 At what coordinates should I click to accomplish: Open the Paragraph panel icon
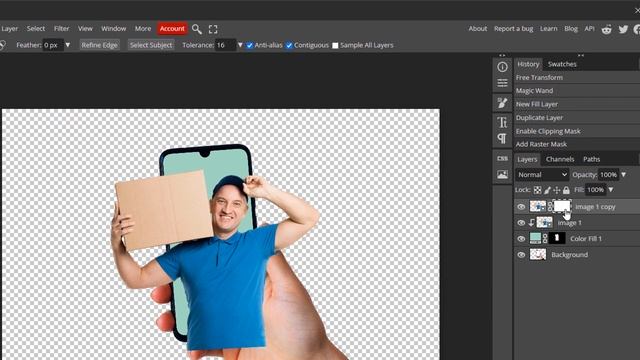(502, 139)
